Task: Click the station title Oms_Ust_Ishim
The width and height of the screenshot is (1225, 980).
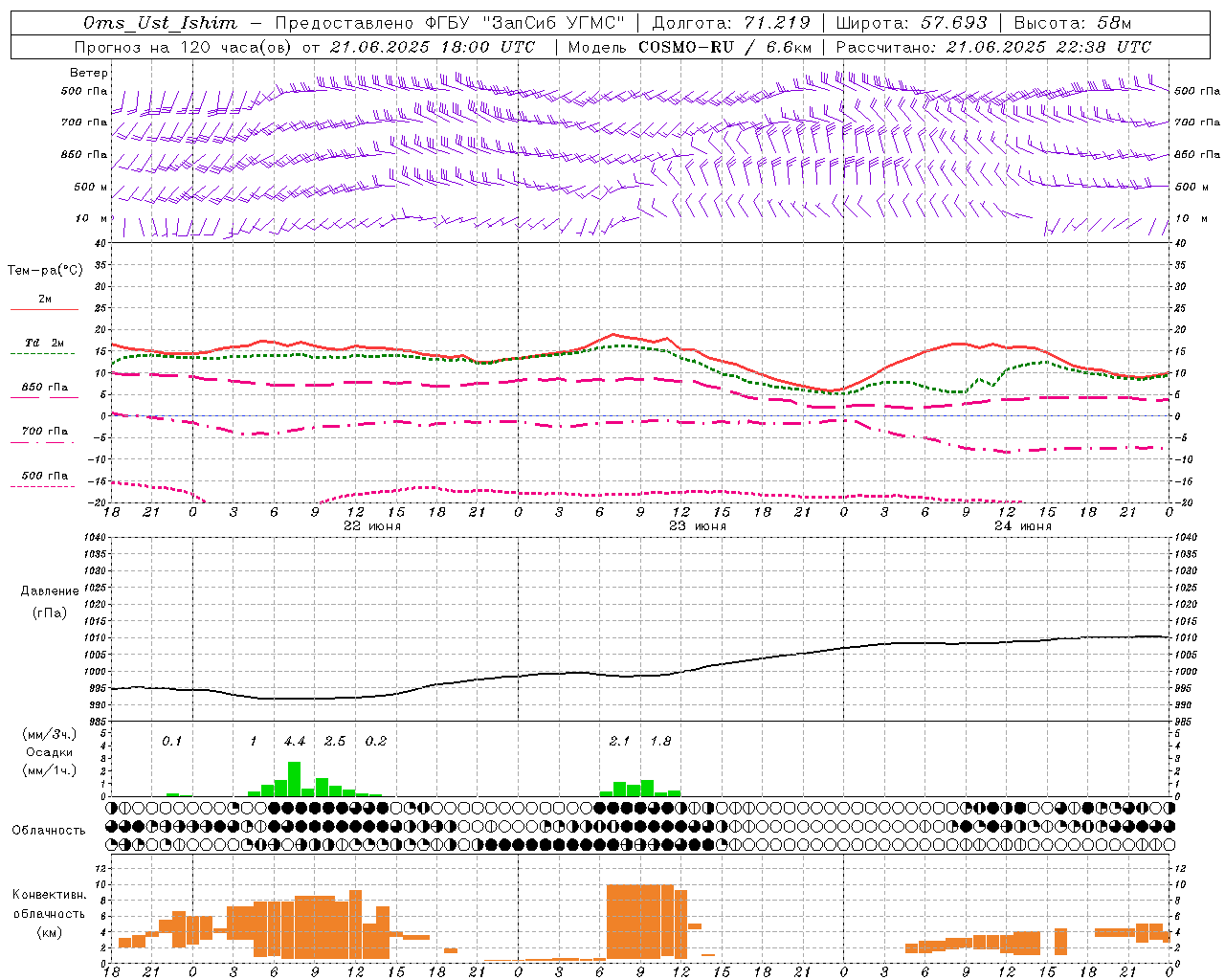Action: tap(159, 23)
